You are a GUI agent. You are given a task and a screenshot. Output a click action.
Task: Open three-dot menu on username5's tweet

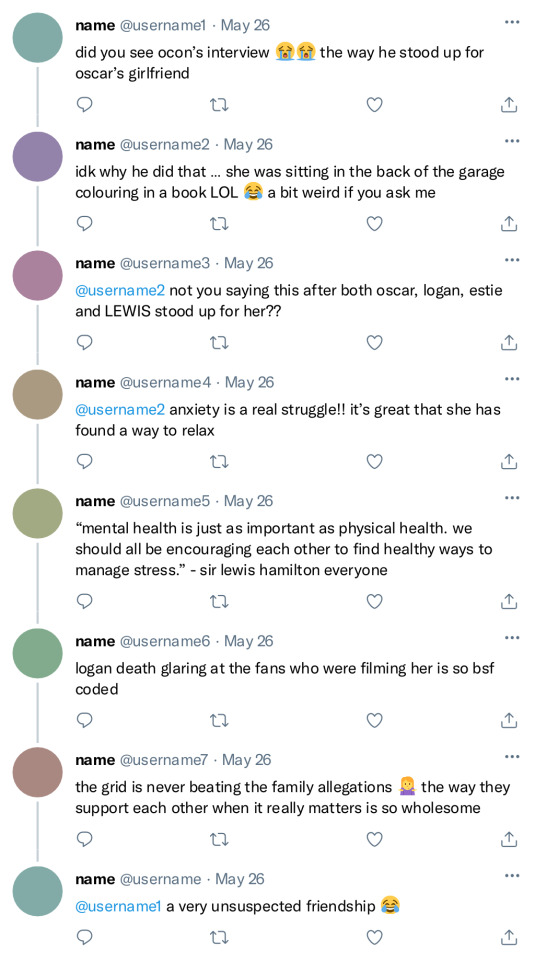[512, 498]
